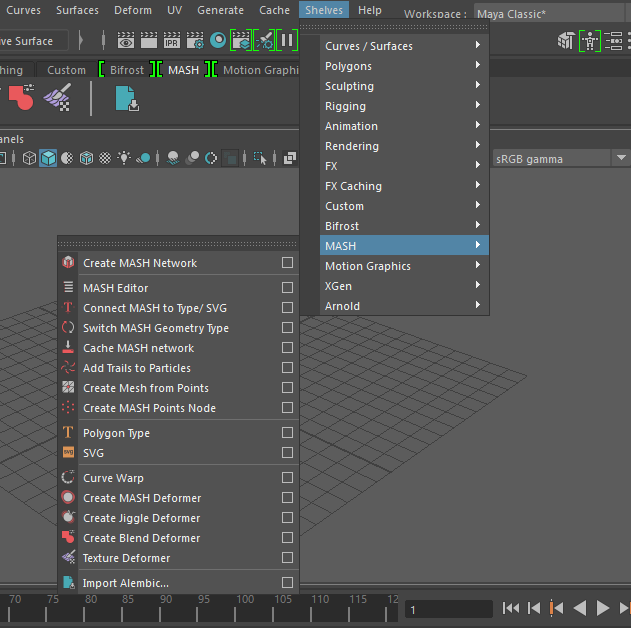This screenshot has height=628, width=631.
Task: Select Create Mesh from Points
Action: pyautogui.click(x=146, y=388)
